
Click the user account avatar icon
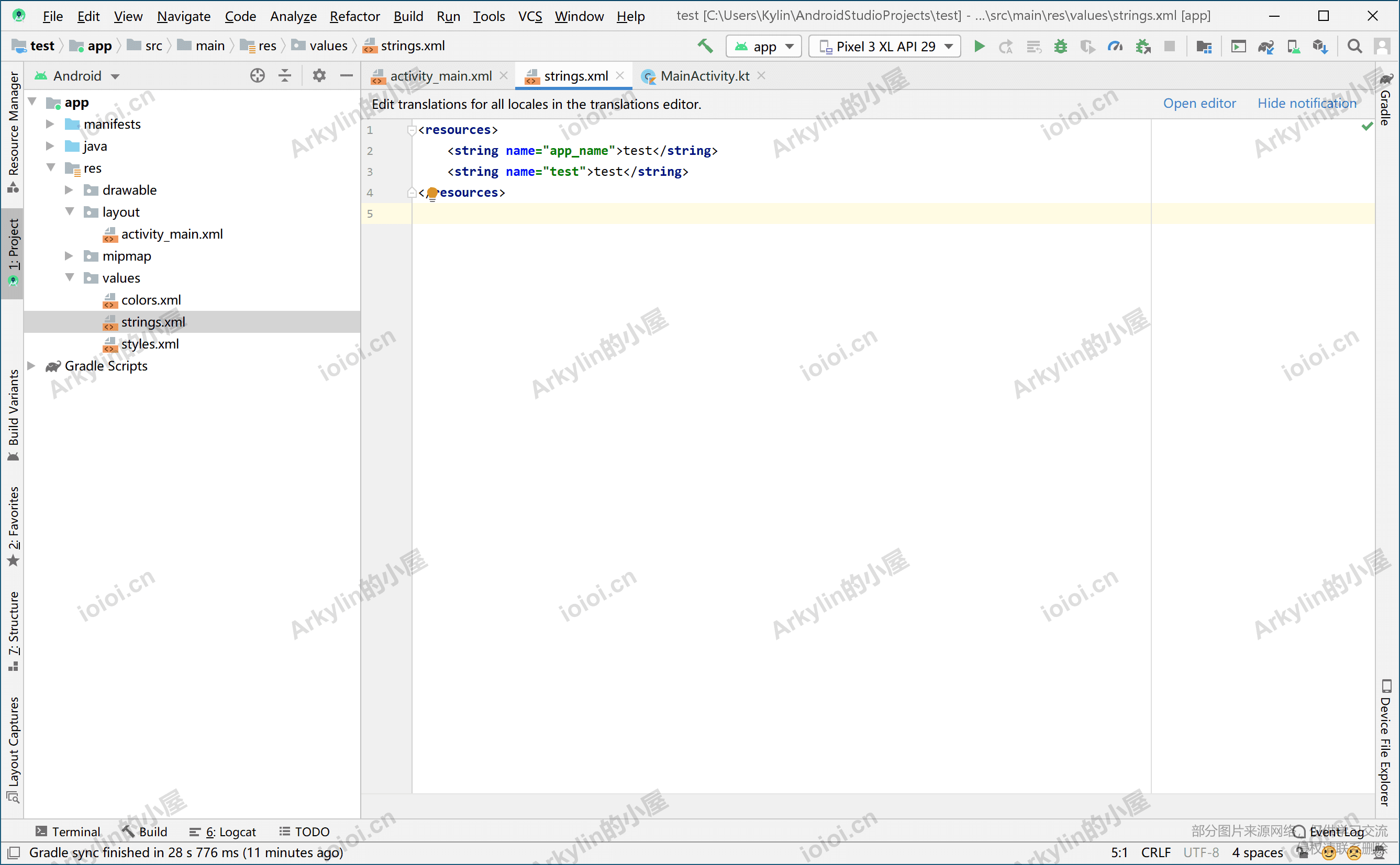1382,46
